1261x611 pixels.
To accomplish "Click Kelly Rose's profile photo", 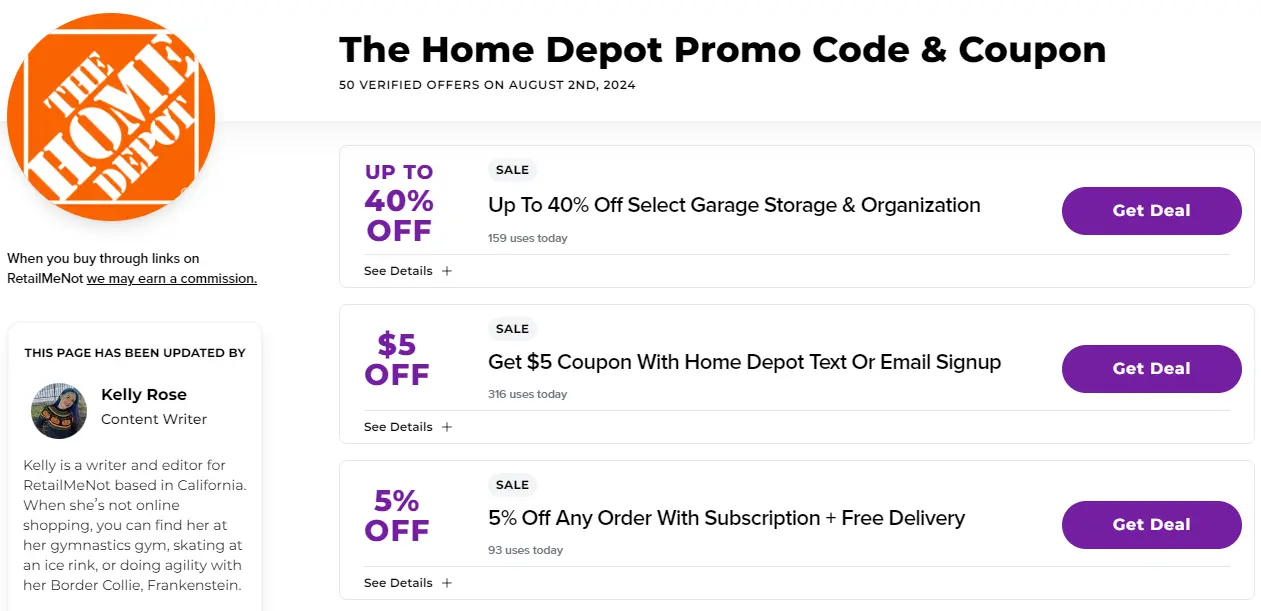I will pyautogui.click(x=60, y=410).
